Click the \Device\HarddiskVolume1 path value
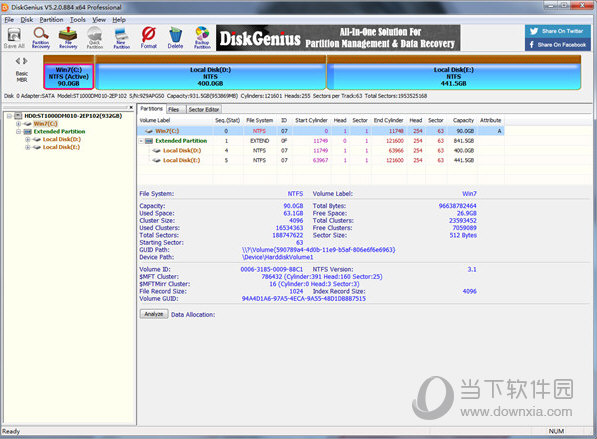The height and width of the screenshot is (439, 597). (x=277, y=257)
